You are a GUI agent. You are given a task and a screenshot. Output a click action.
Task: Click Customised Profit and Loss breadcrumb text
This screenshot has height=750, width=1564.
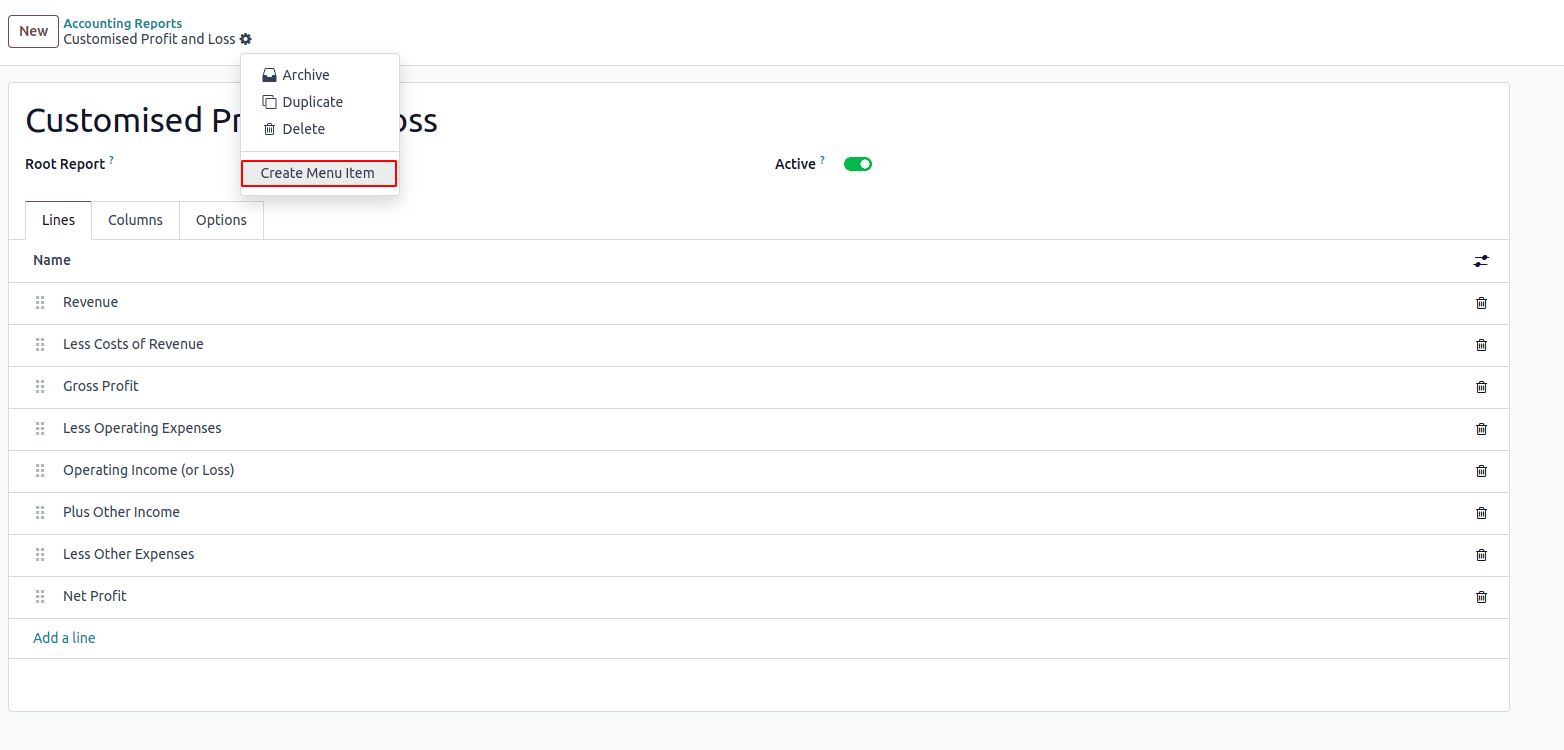149,39
